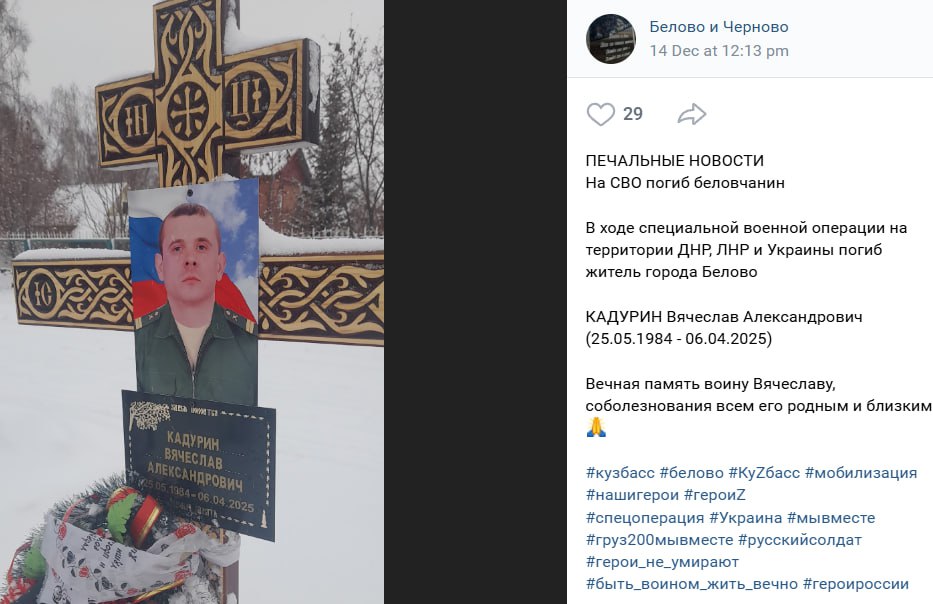
Task: Share the post via the arrow icon
Action: point(691,114)
